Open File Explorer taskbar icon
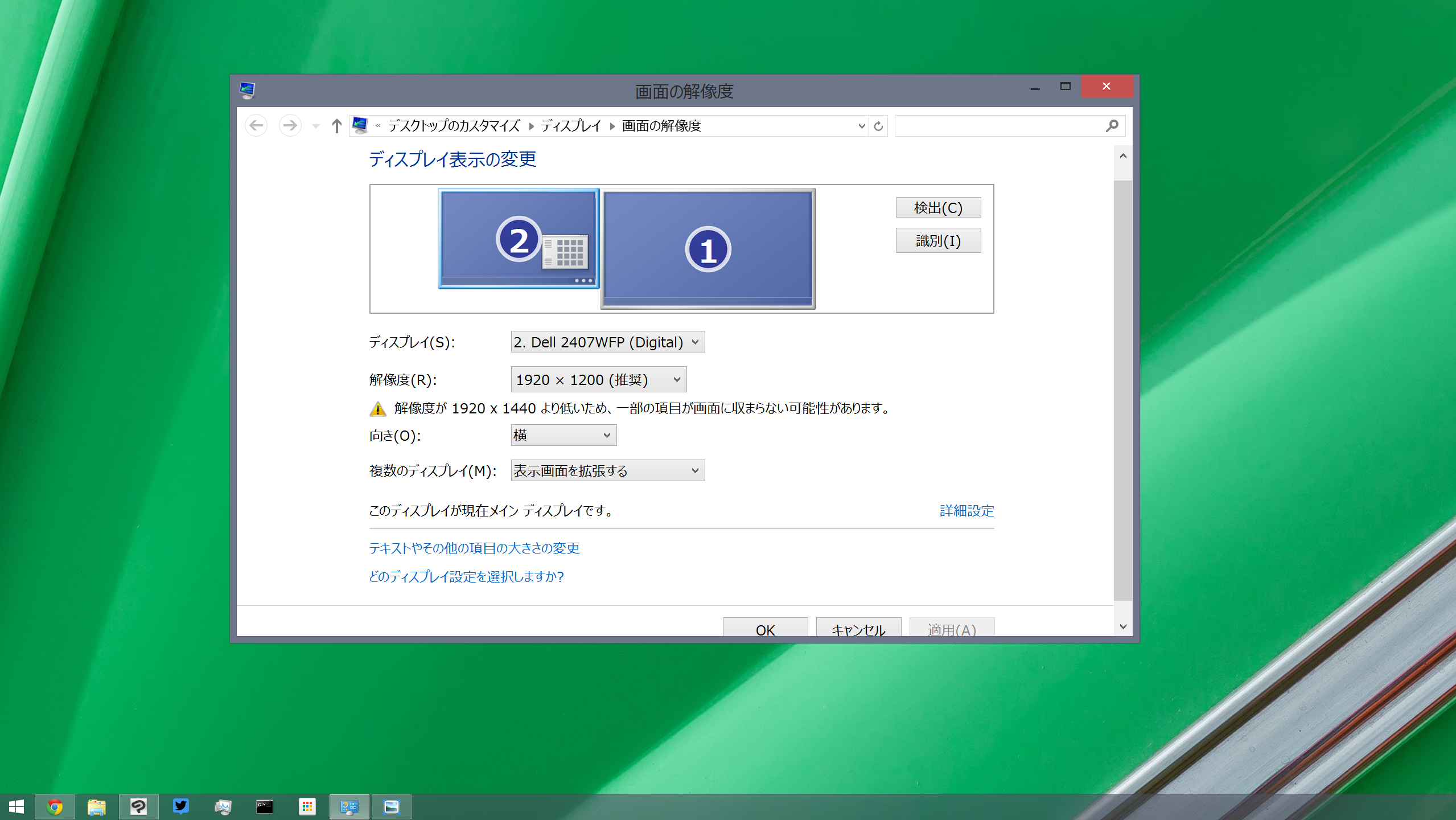Viewport: 1456px width, 820px height. pyautogui.click(x=97, y=806)
